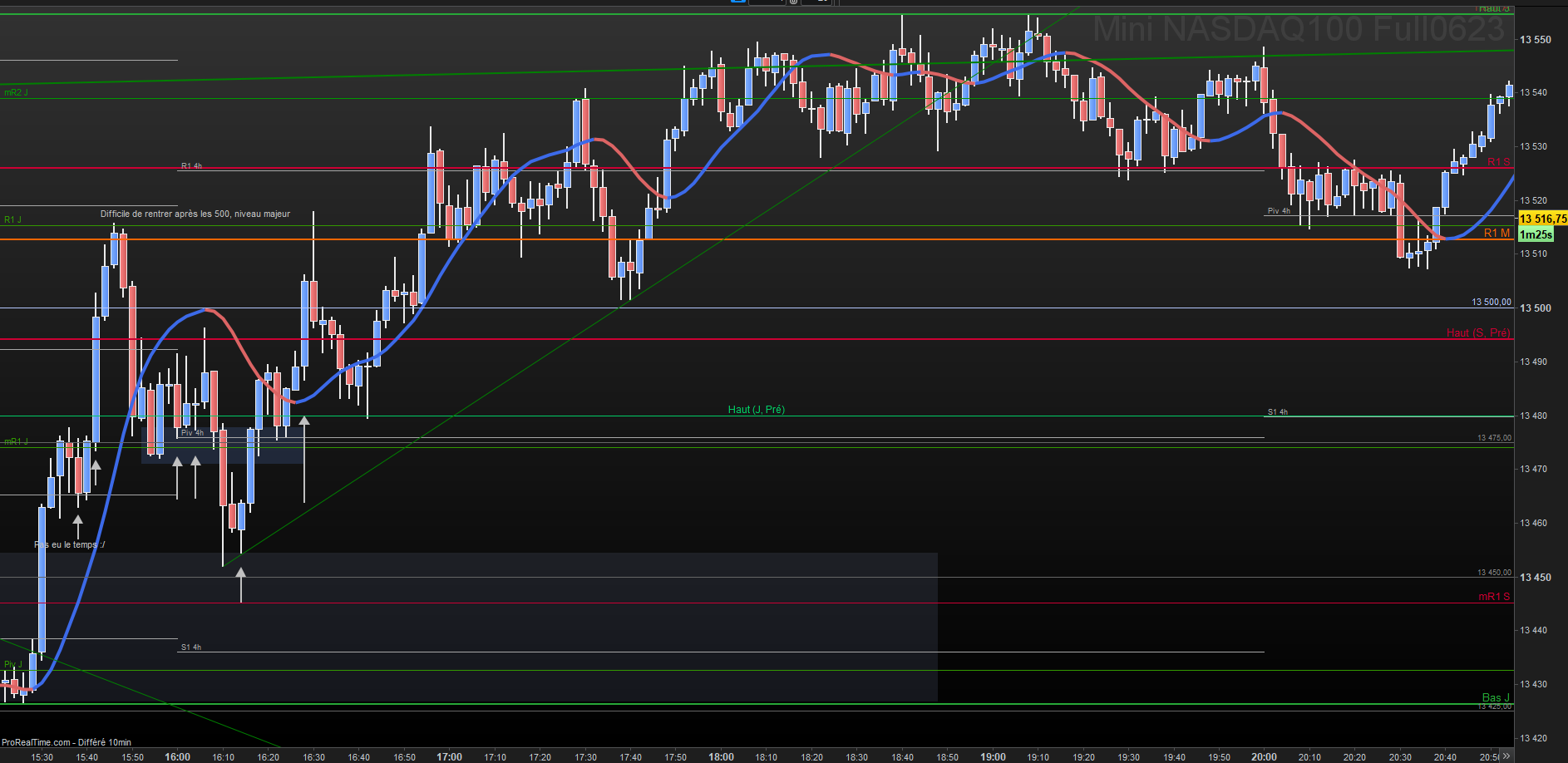Screen dimensions: 1568x763
Task: Click the 13 475,00 horizontal line label
Action: coord(1494,438)
